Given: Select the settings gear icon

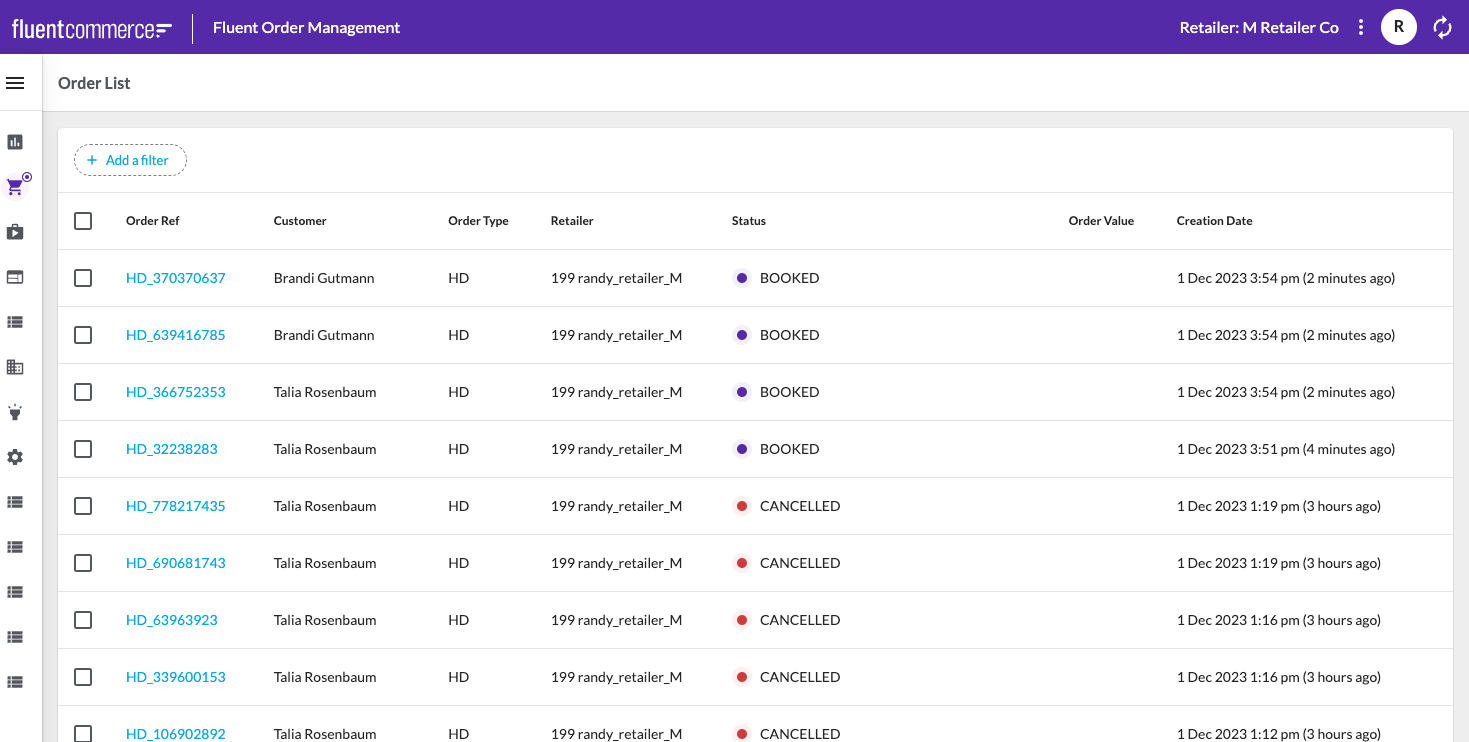Looking at the screenshot, I should tap(15, 457).
